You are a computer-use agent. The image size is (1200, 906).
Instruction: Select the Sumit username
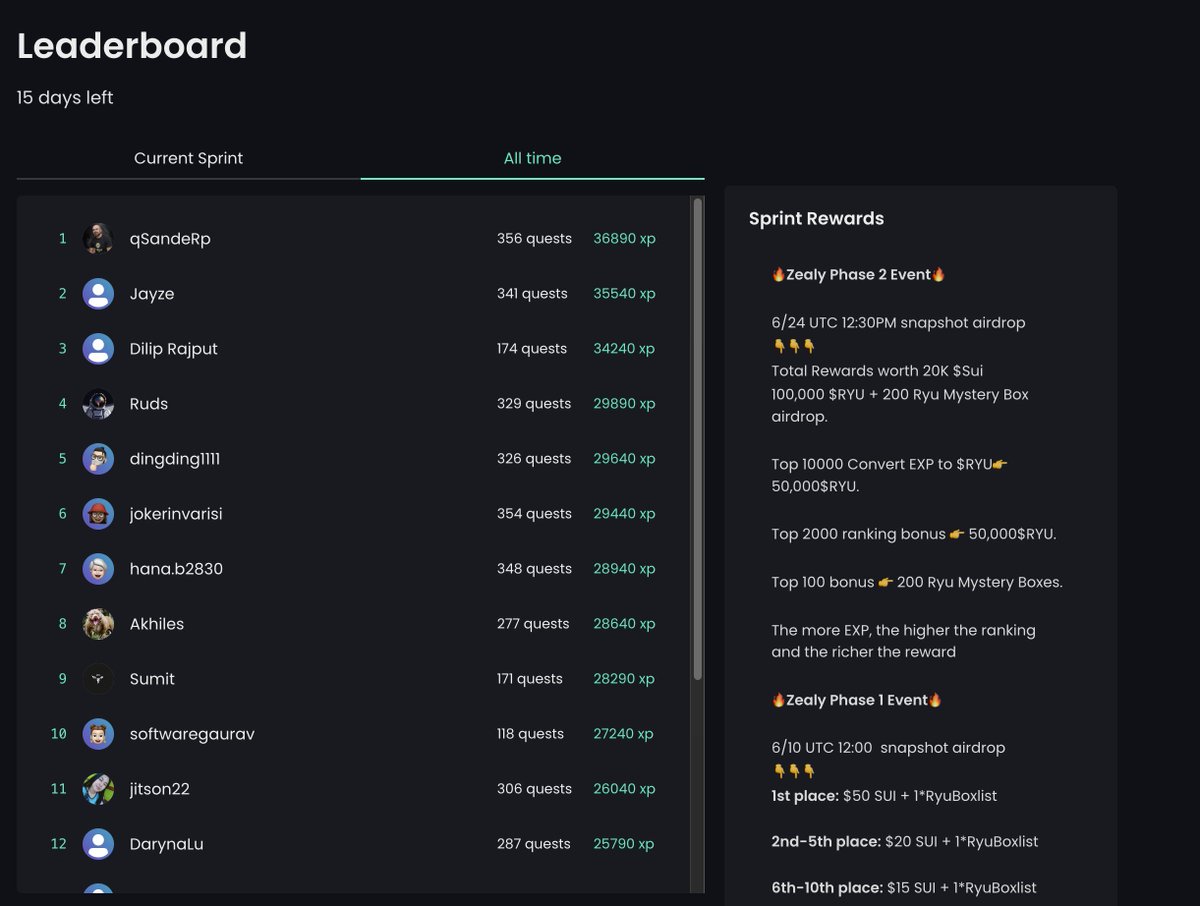point(152,679)
